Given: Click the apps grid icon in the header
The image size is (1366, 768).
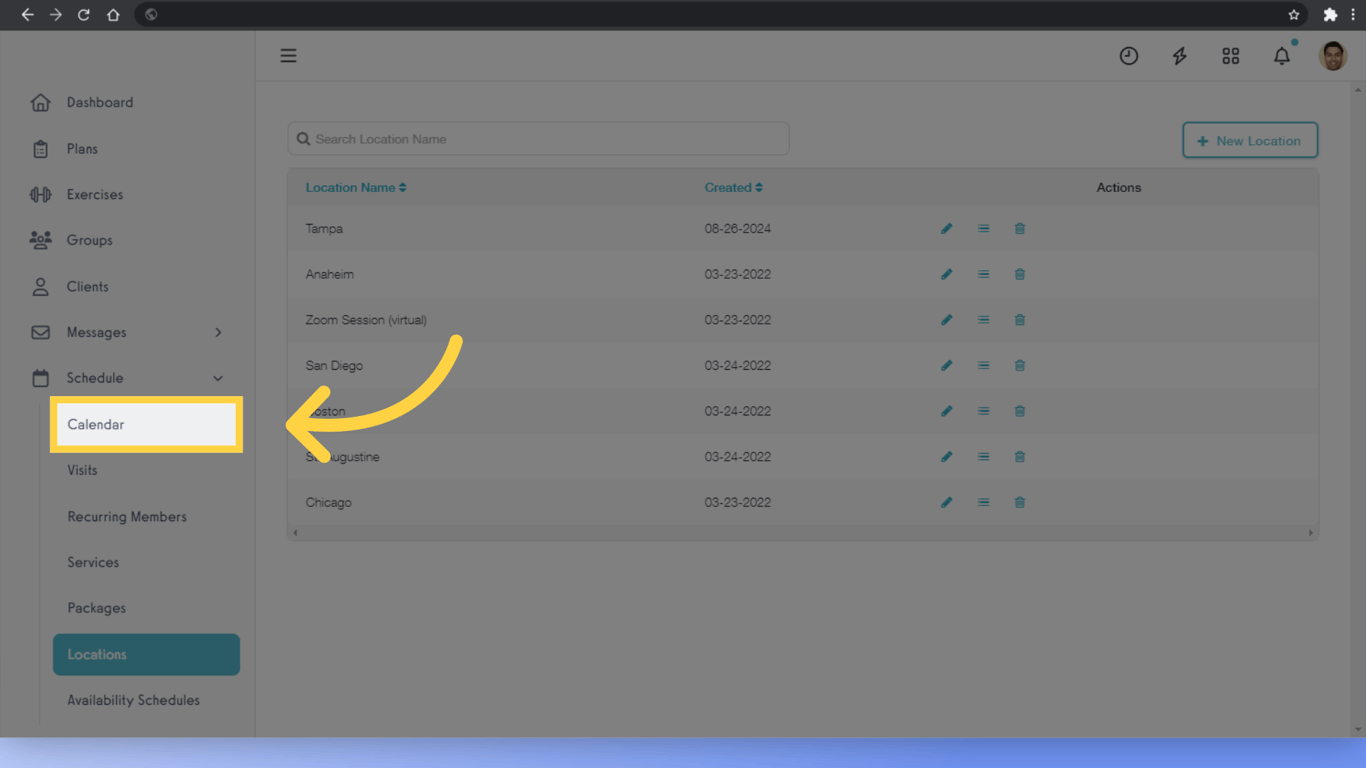Looking at the screenshot, I should point(1230,56).
